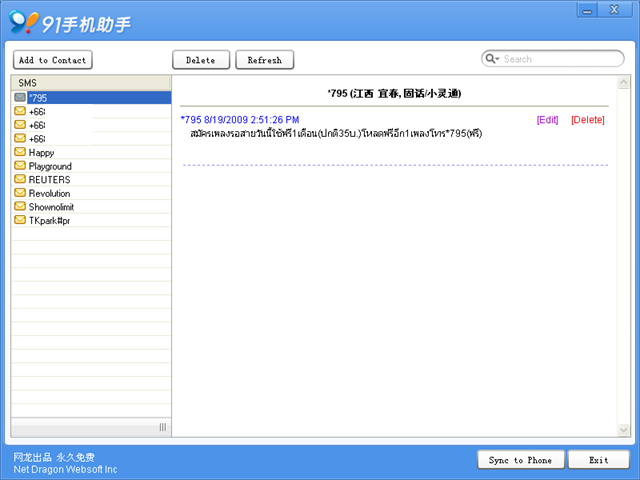Click scroll down arrow in message pane
640x480 pixels.
pos(623,429)
